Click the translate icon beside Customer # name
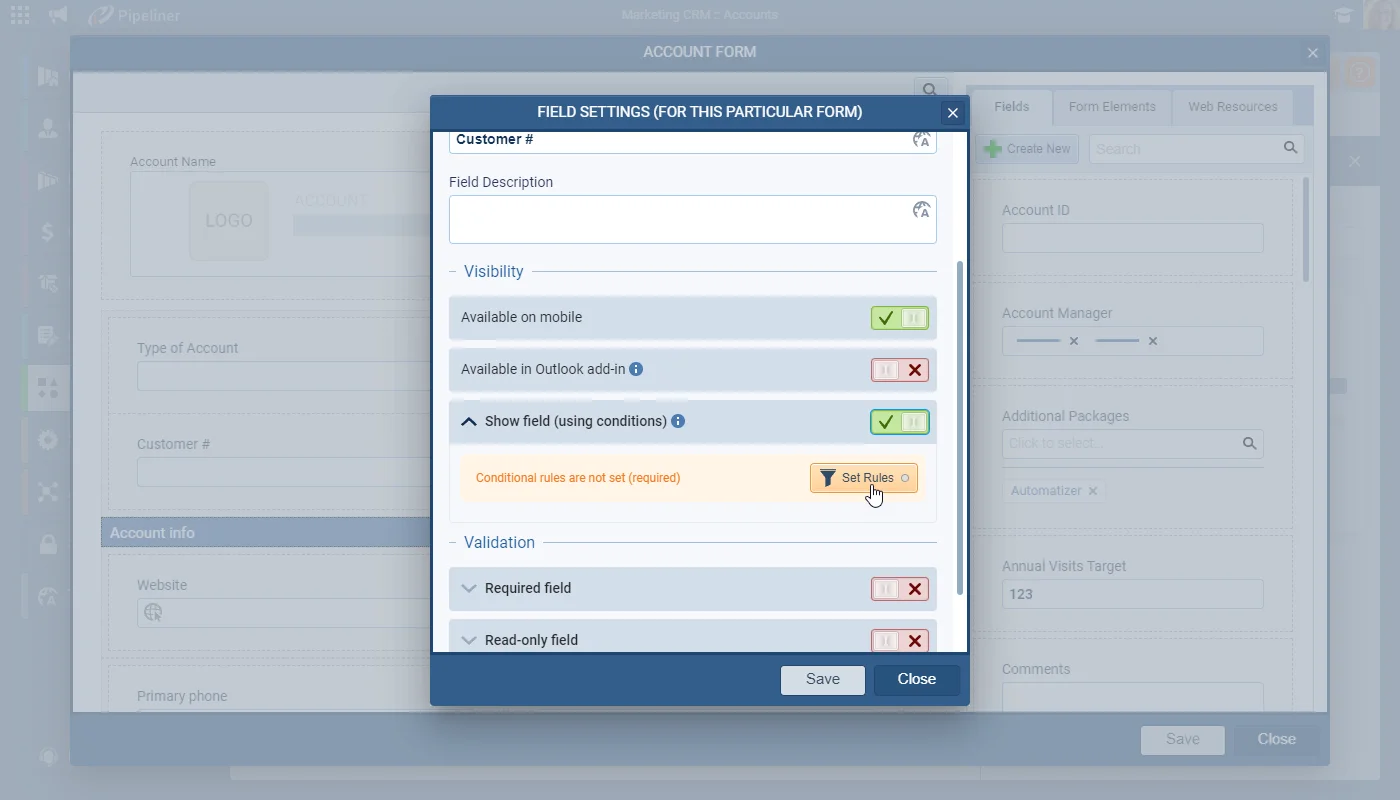1400x800 pixels. pyautogui.click(x=921, y=140)
